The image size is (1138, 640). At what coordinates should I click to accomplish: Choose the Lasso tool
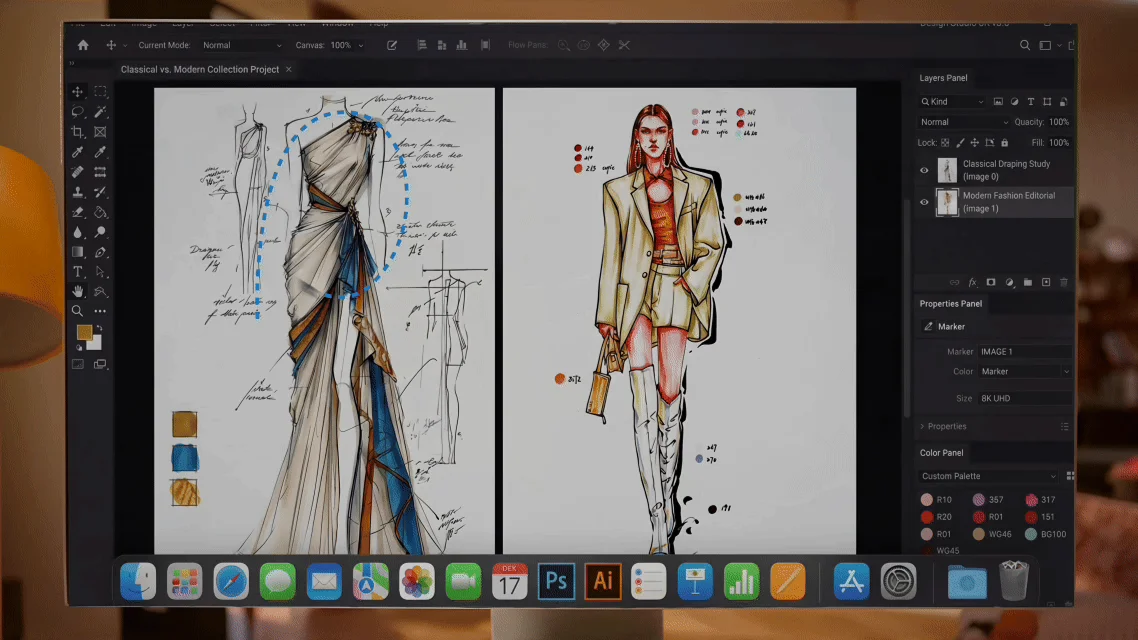pos(78,112)
